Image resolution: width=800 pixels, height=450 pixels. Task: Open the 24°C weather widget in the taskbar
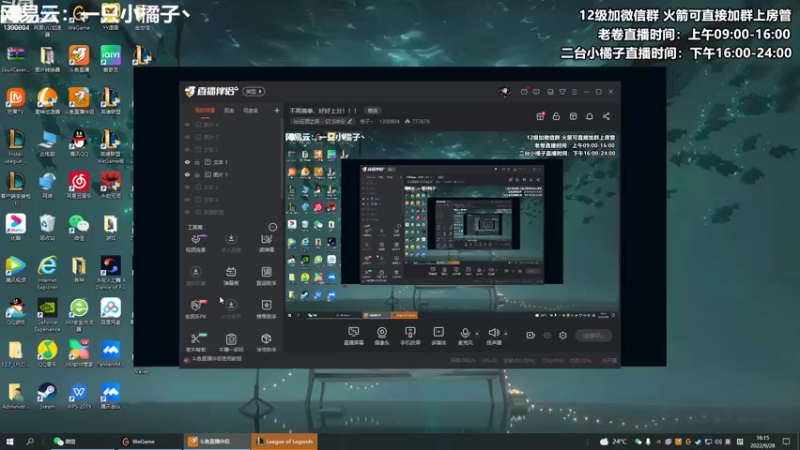point(613,441)
